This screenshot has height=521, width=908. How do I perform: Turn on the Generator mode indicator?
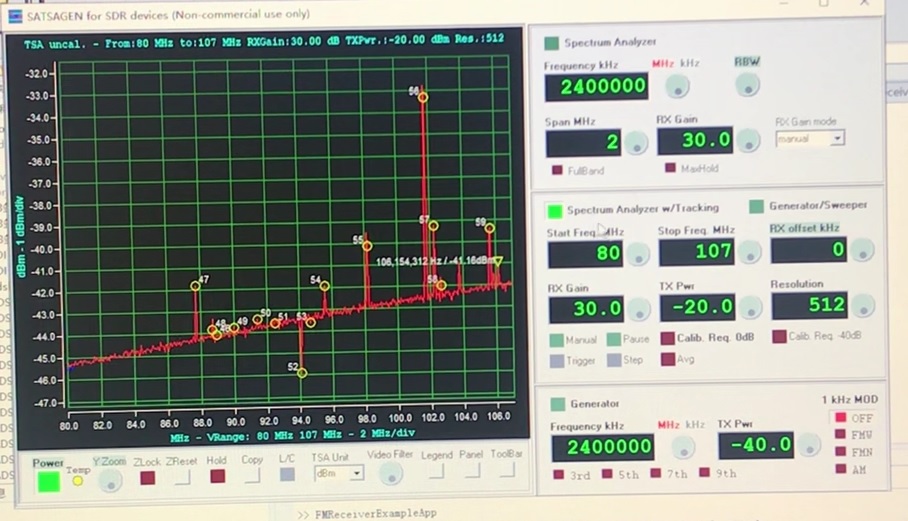point(555,405)
